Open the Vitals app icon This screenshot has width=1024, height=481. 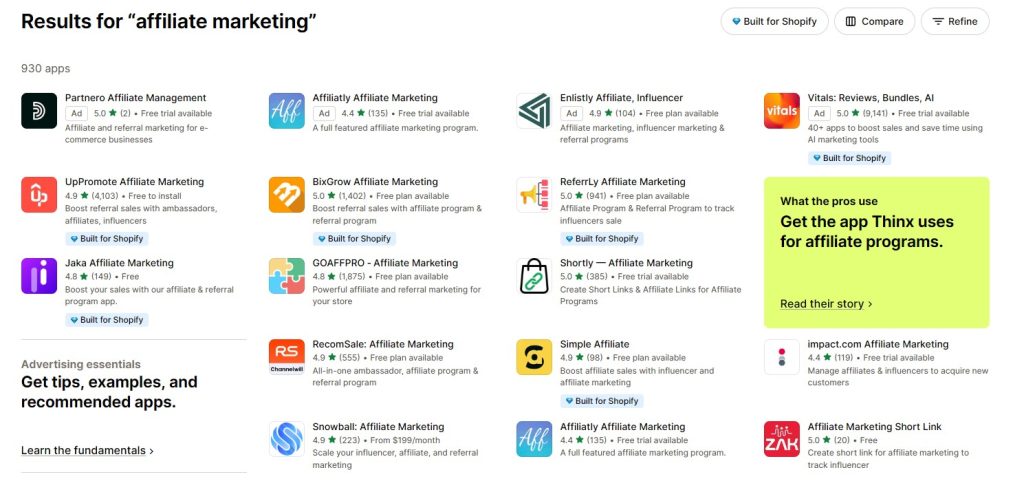782,111
